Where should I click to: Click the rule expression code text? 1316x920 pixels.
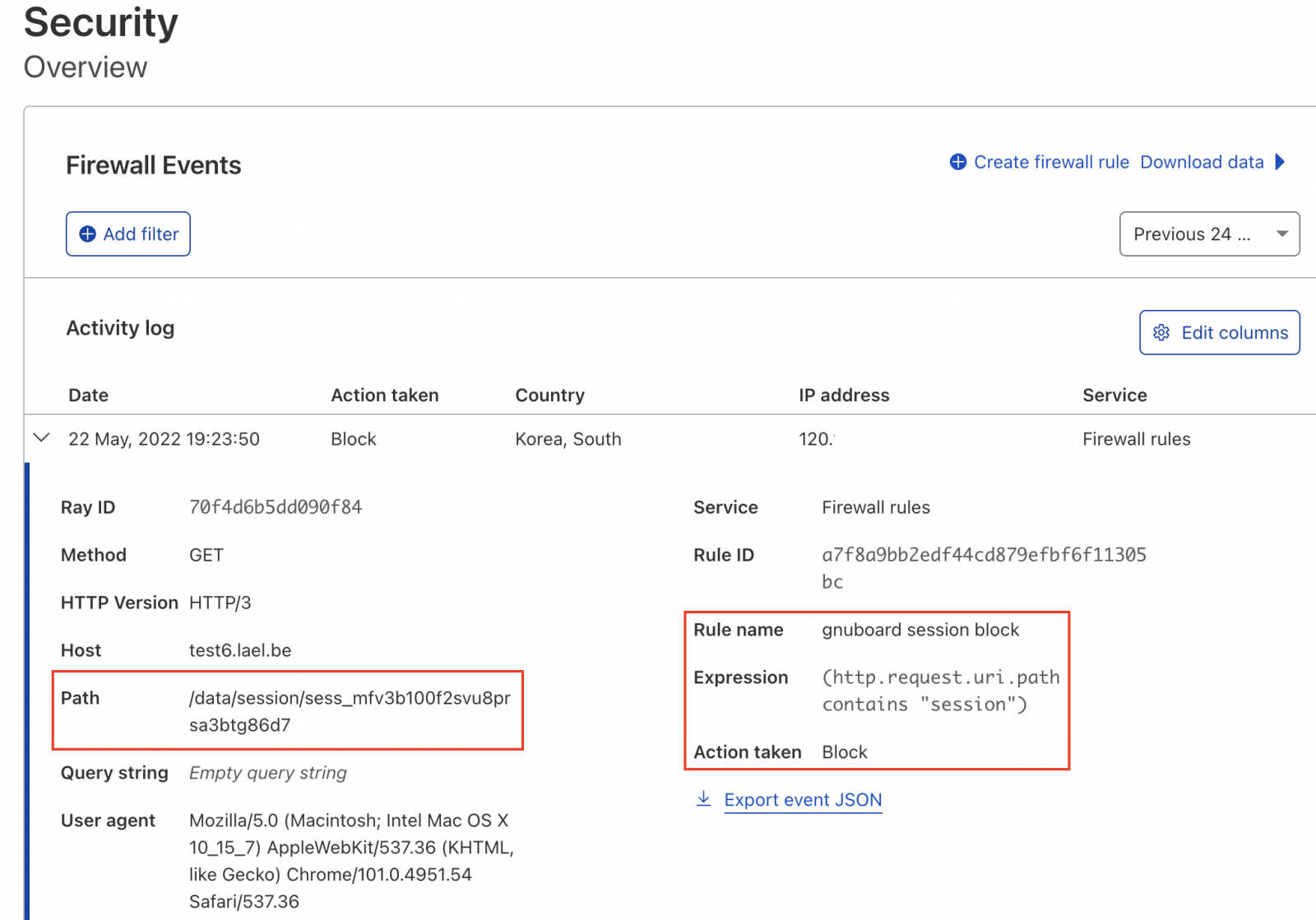940,678
